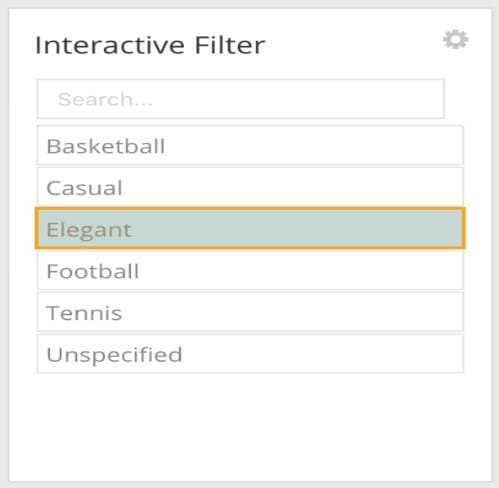The image size is (499, 488).
Task: Toggle the Casual list row
Action: [x=250, y=187]
